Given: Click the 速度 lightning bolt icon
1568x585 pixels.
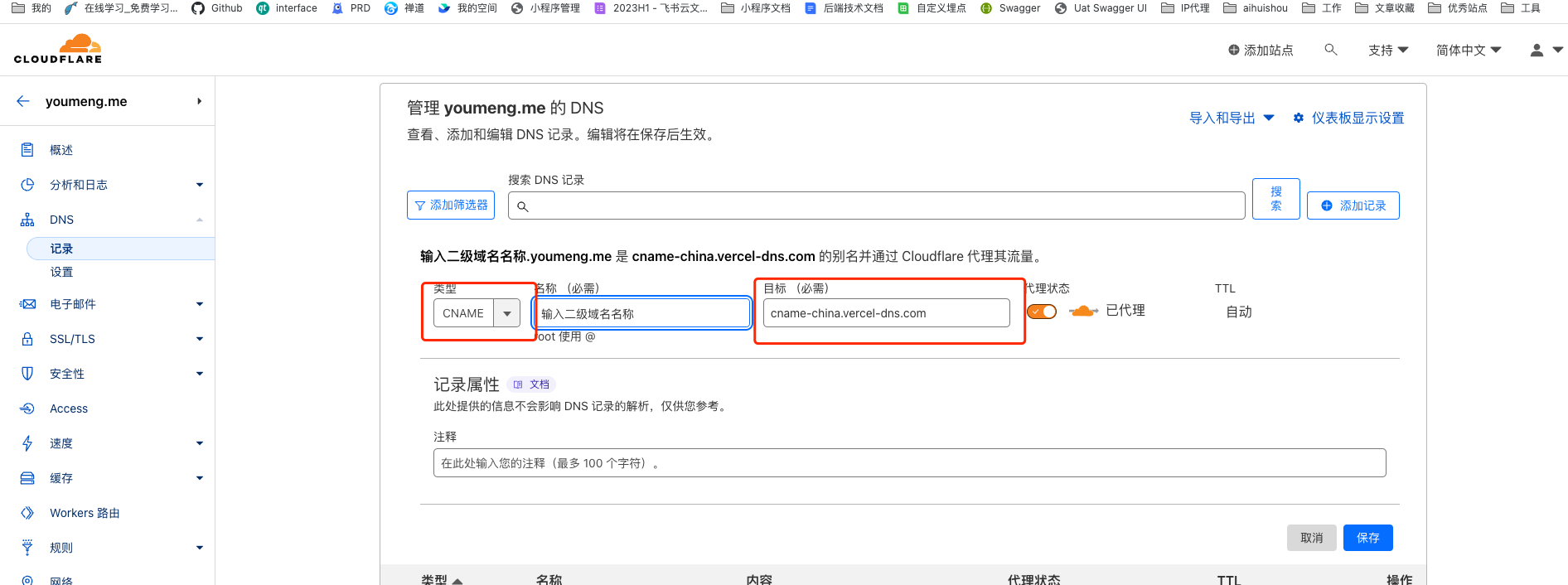Looking at the screenshot, I should click(x=27, y=443).
